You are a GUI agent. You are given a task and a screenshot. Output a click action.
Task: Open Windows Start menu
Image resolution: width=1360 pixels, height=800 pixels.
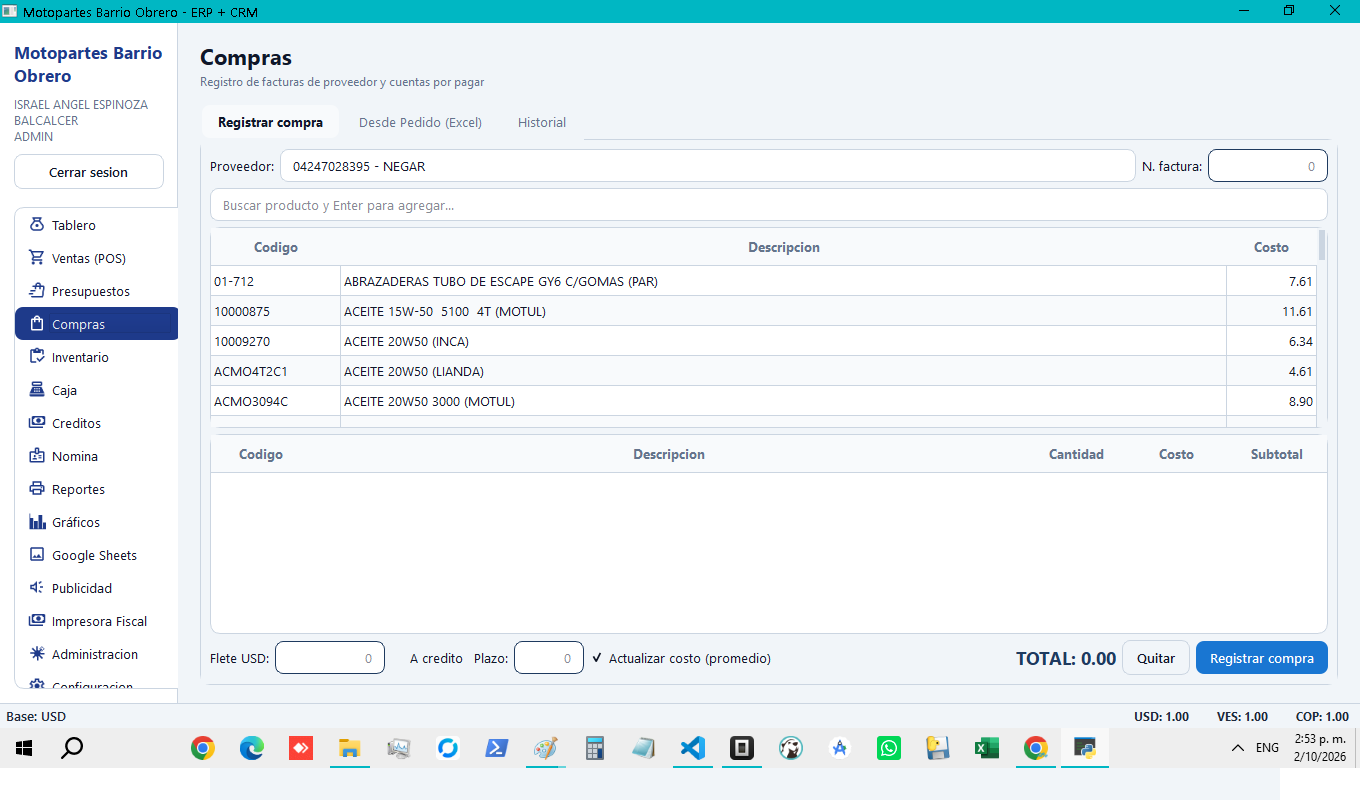(x=24, y=748)
